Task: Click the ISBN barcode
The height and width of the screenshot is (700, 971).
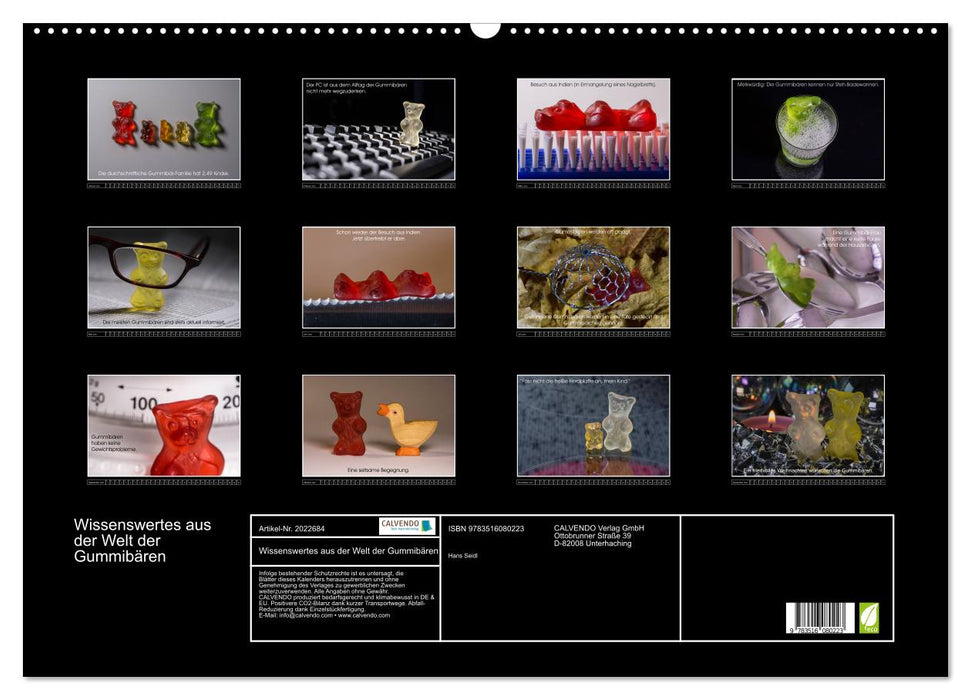Action: (x=819, y=619)
